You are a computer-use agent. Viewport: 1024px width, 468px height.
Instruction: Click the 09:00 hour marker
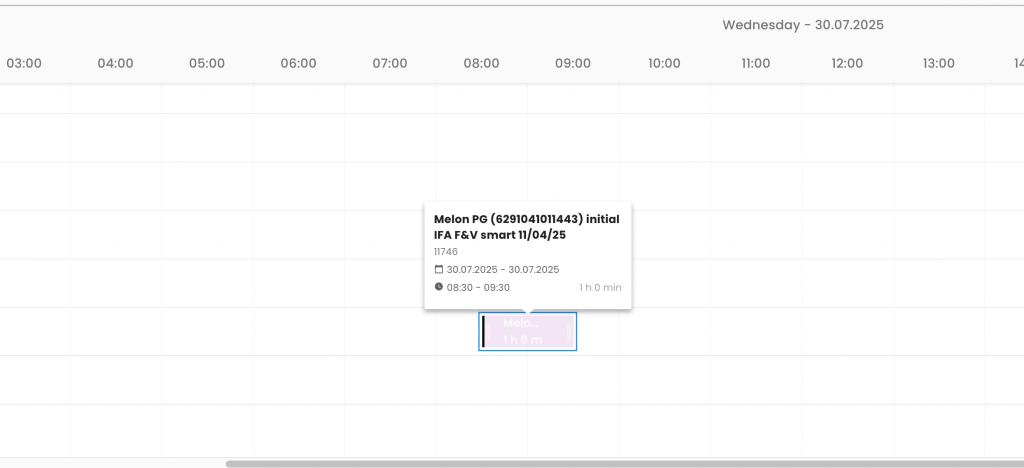(x=573, y=63)
